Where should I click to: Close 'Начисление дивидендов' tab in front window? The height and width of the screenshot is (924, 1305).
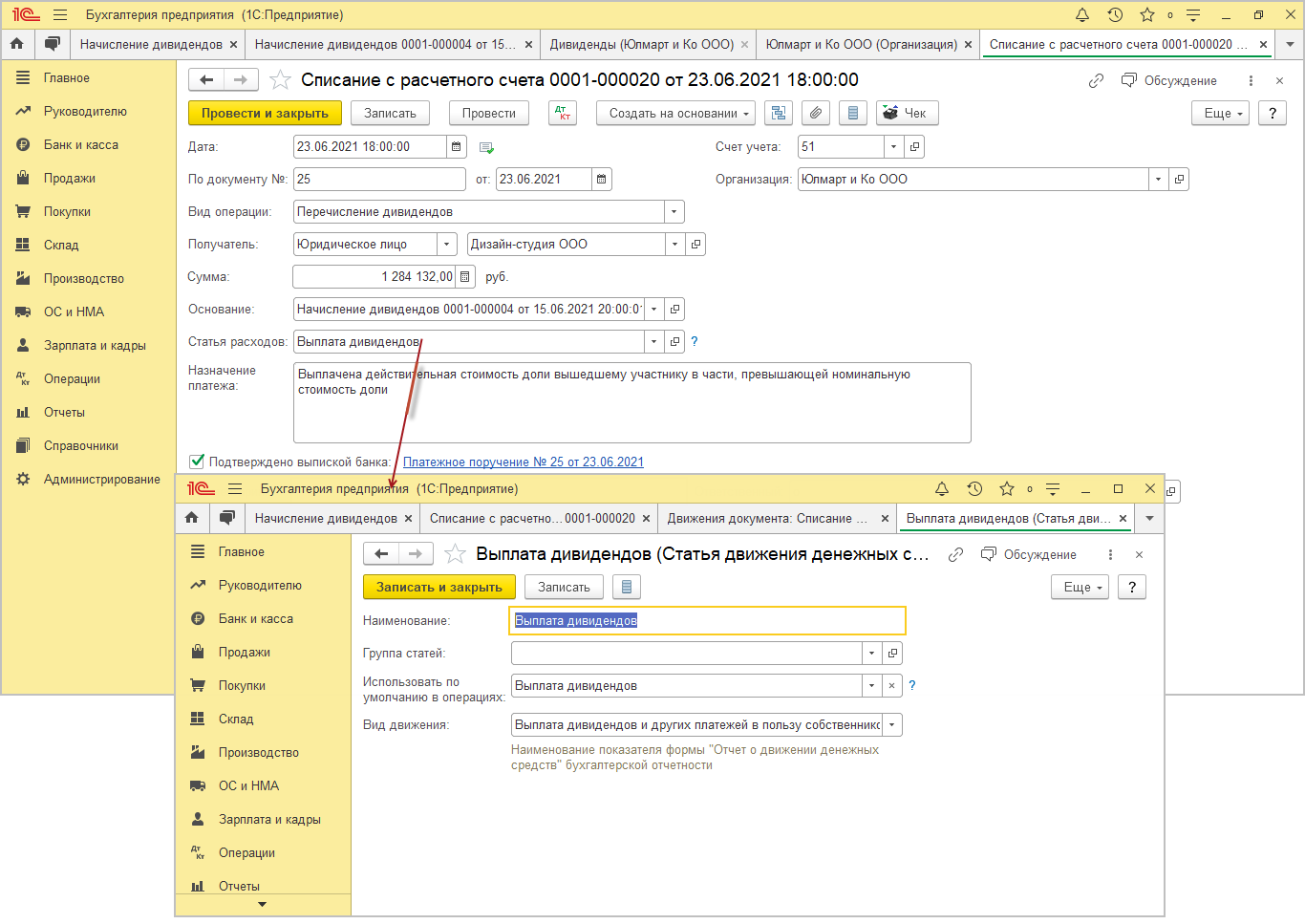(x=408, y=518)
